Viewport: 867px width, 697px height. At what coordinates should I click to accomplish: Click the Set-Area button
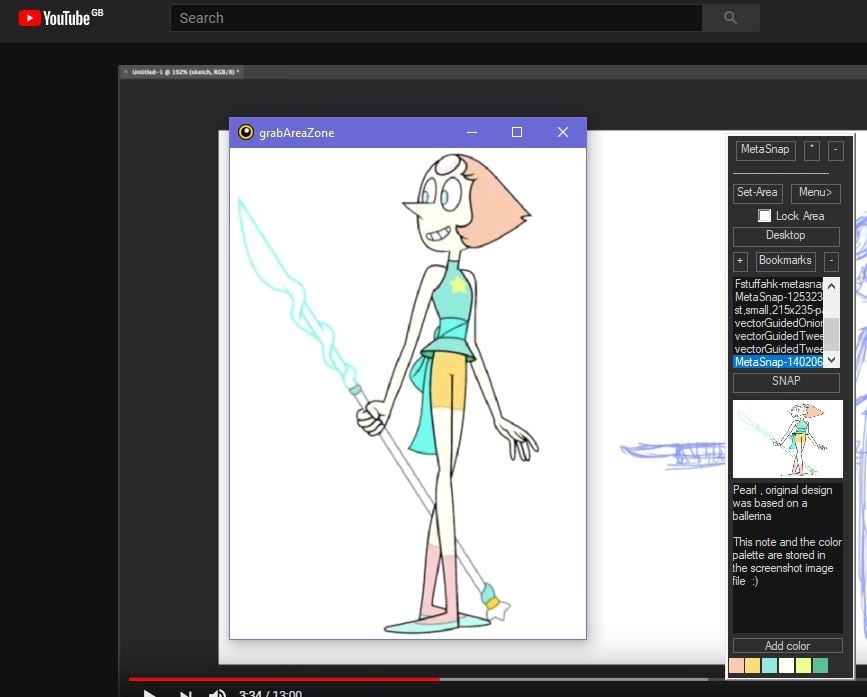758,193
